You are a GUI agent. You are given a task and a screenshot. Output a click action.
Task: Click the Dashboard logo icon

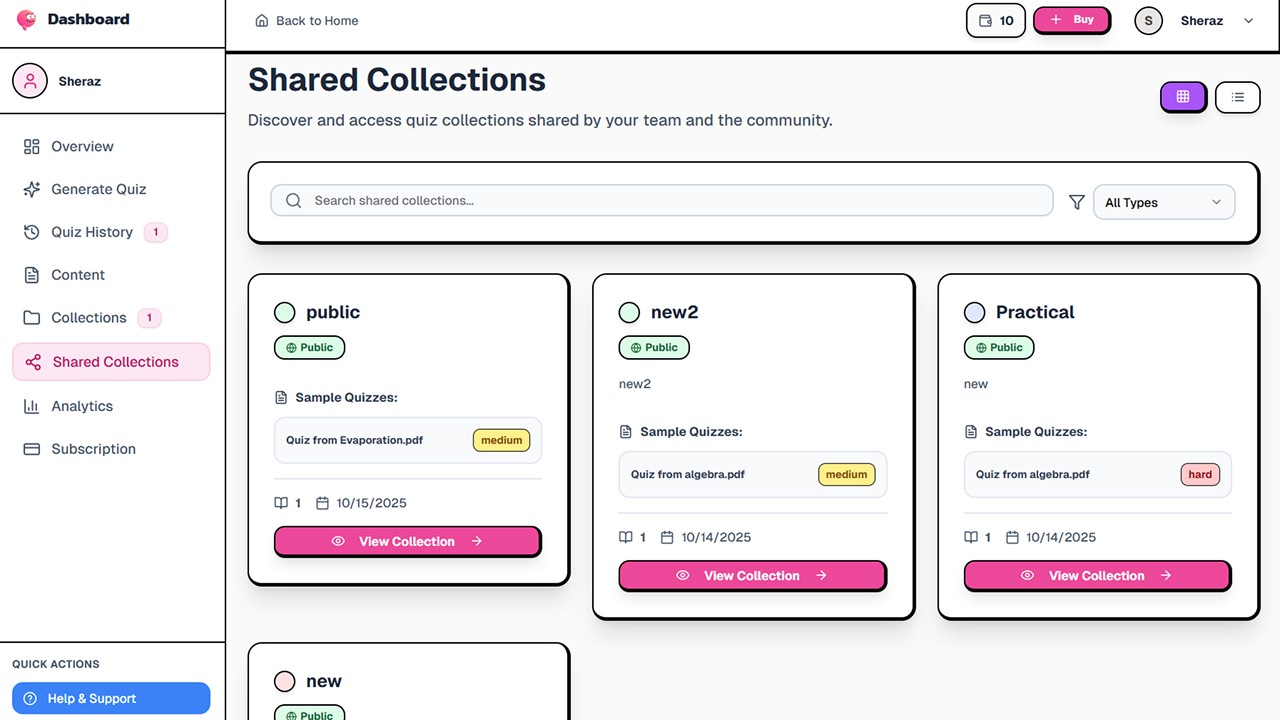[27, 19]
